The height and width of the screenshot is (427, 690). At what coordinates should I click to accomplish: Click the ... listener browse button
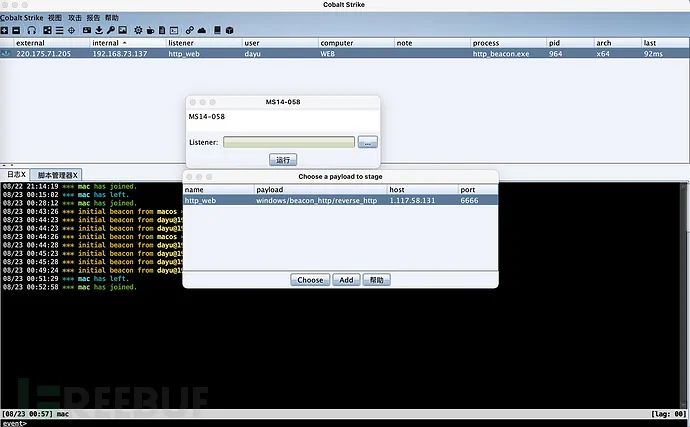367,142
